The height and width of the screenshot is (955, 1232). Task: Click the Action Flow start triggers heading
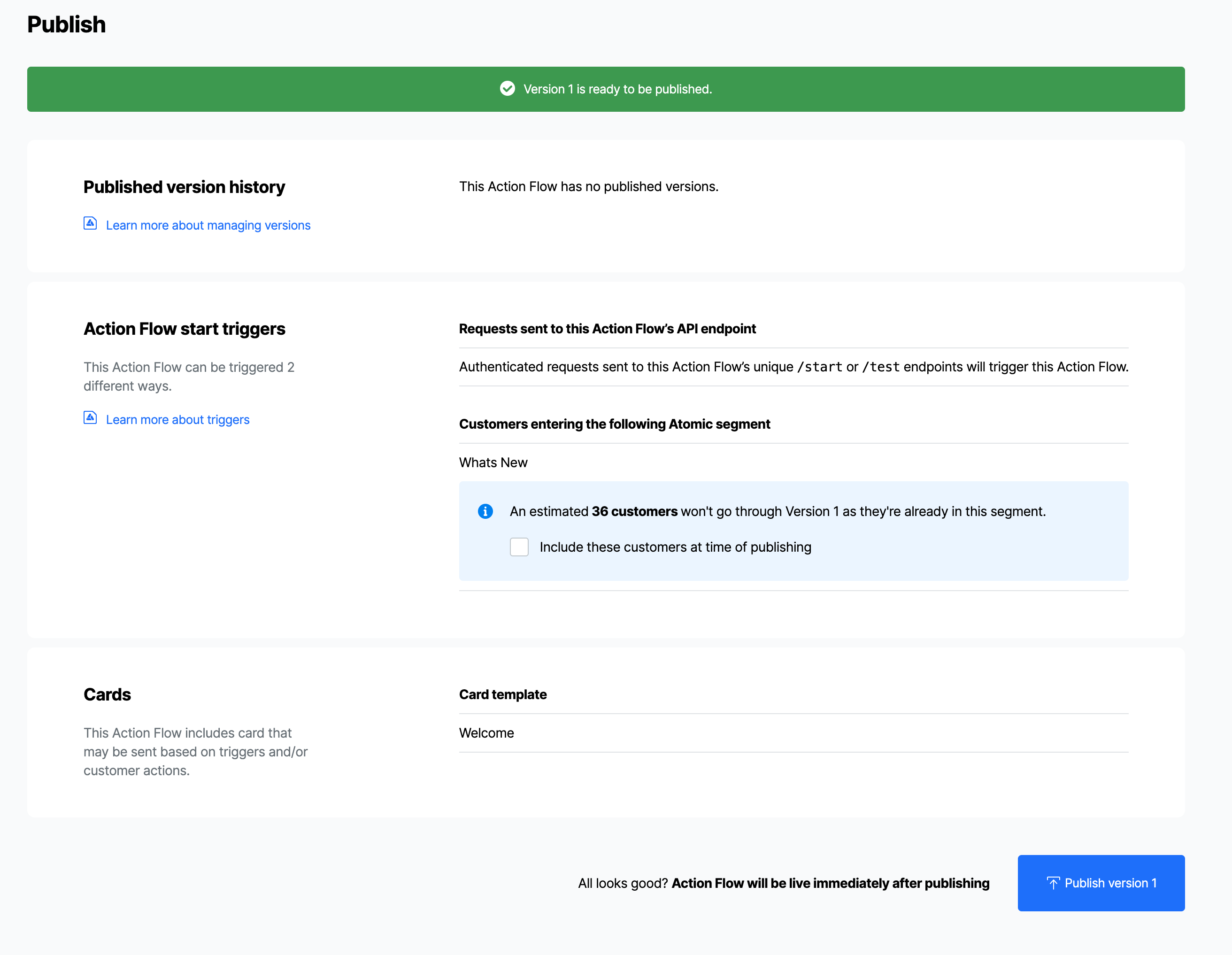185,329
